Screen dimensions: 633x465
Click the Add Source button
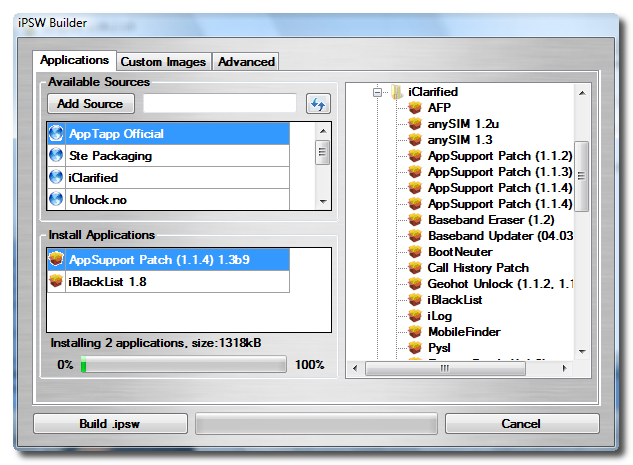click(90, 104)
